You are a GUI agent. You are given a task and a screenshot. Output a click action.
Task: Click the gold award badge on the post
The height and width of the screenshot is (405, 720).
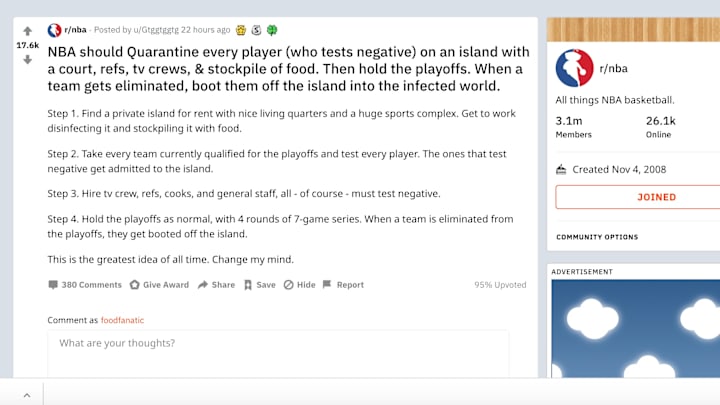pos(241,30)
